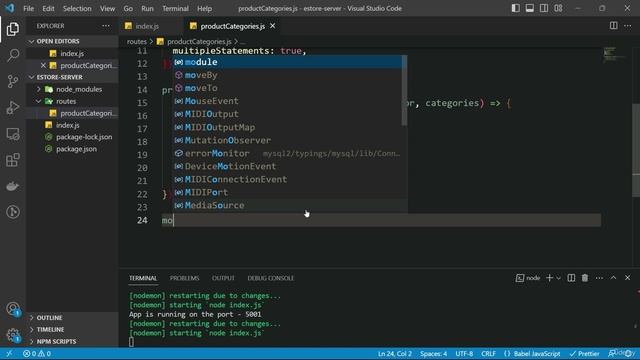Open Run and Debug view
Viewport: 640px width, 360px height.
pos(13,107)
